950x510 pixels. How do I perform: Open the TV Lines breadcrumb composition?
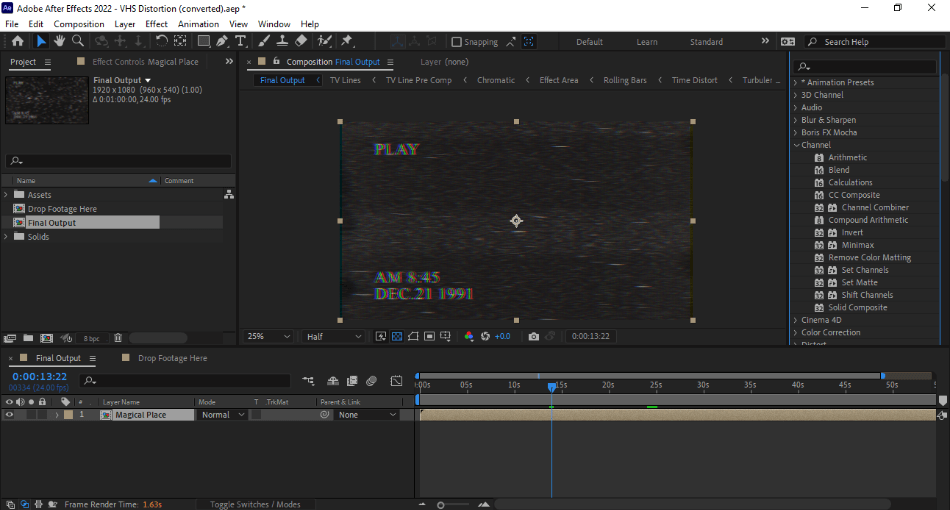click(345, 80)
